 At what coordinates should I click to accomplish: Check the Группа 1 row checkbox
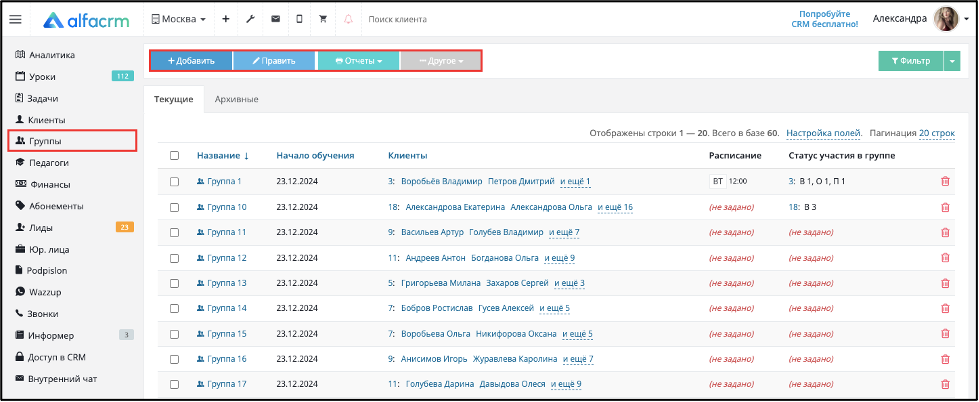(x=175, y=182)
